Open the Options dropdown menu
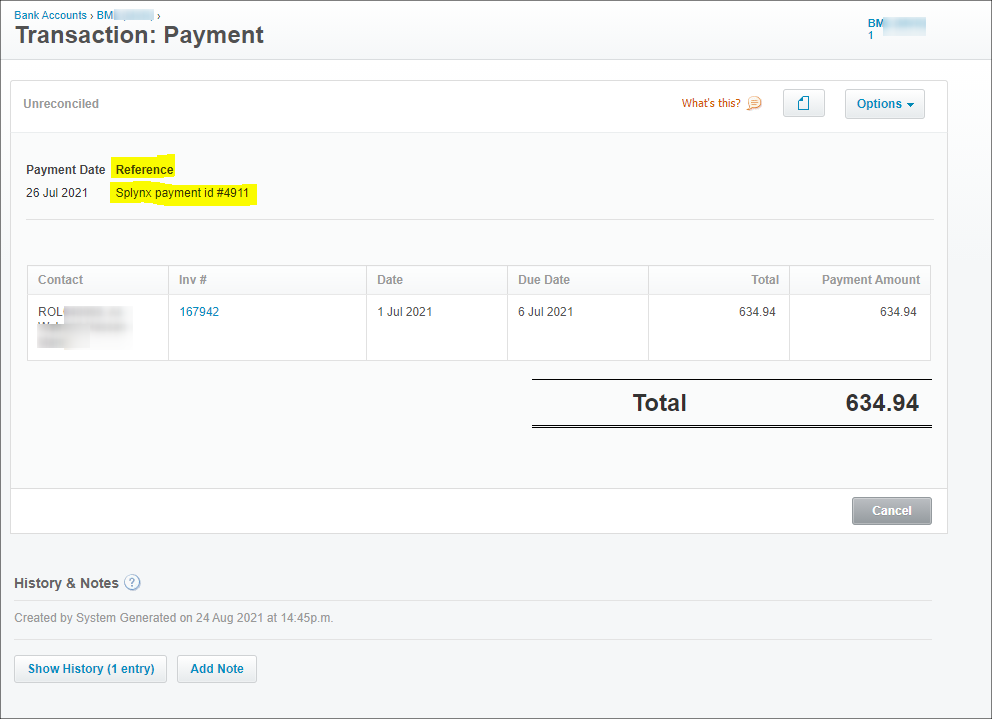The height and width of the screenshot is (719, 992). [884, 103]
